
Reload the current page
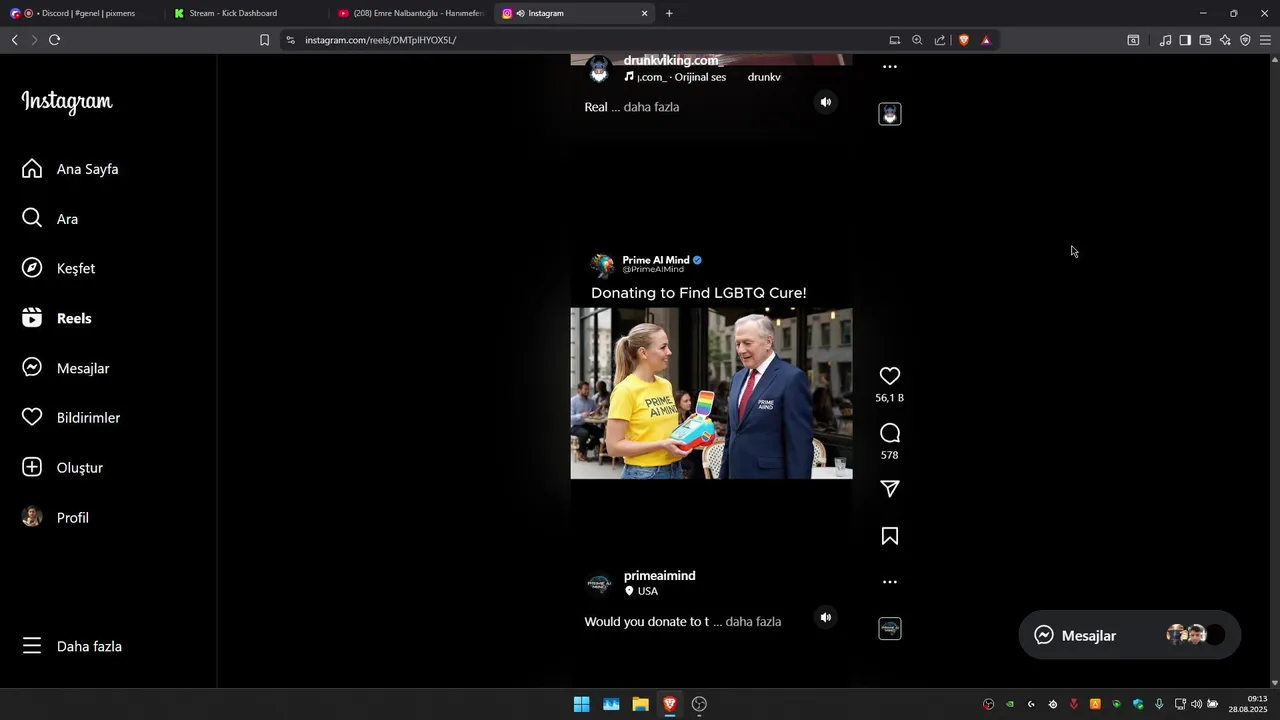point(54,40)
